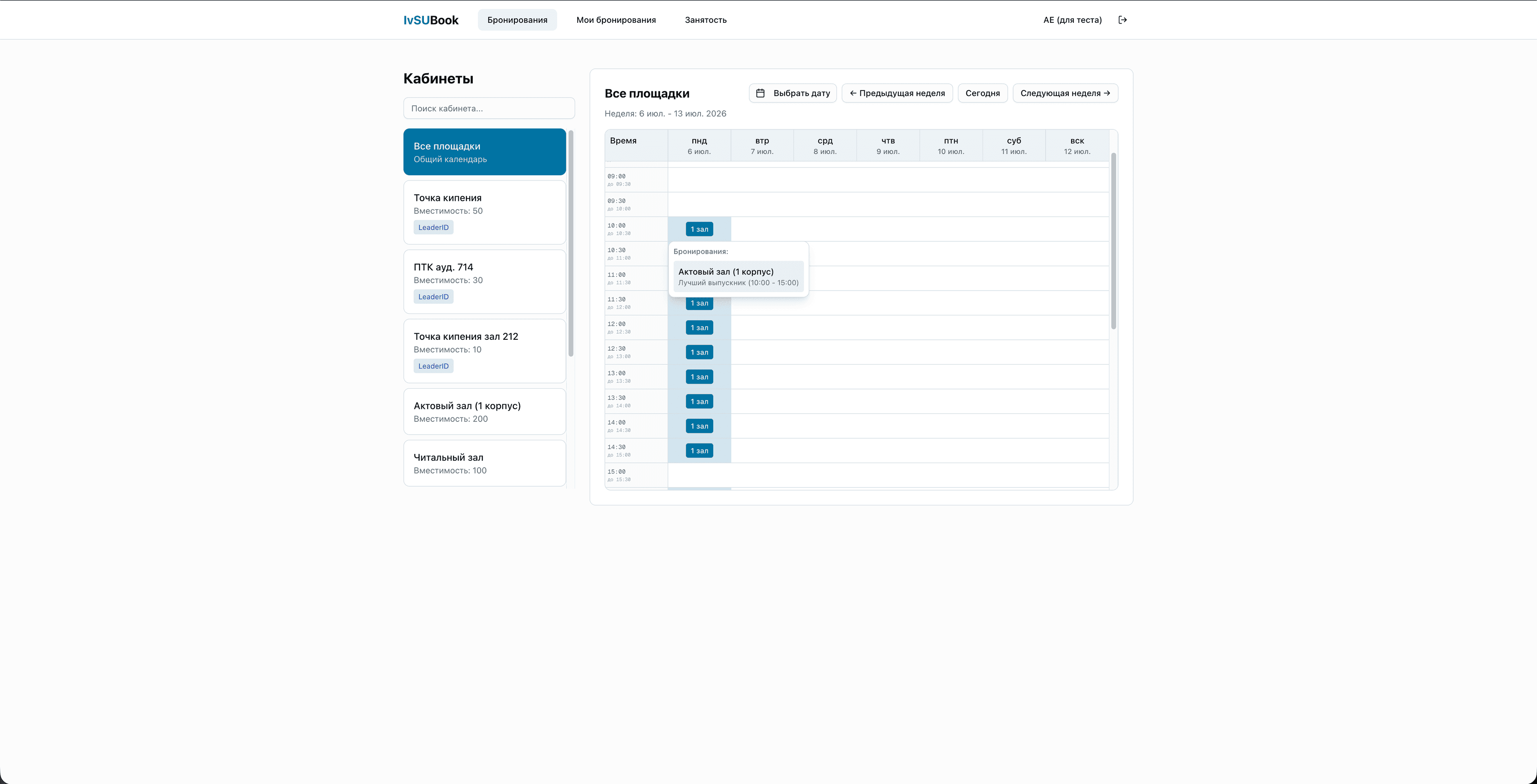Select the Все площадки общий календарь card
The image size is (1537, 784).
(x=484, y=152)
